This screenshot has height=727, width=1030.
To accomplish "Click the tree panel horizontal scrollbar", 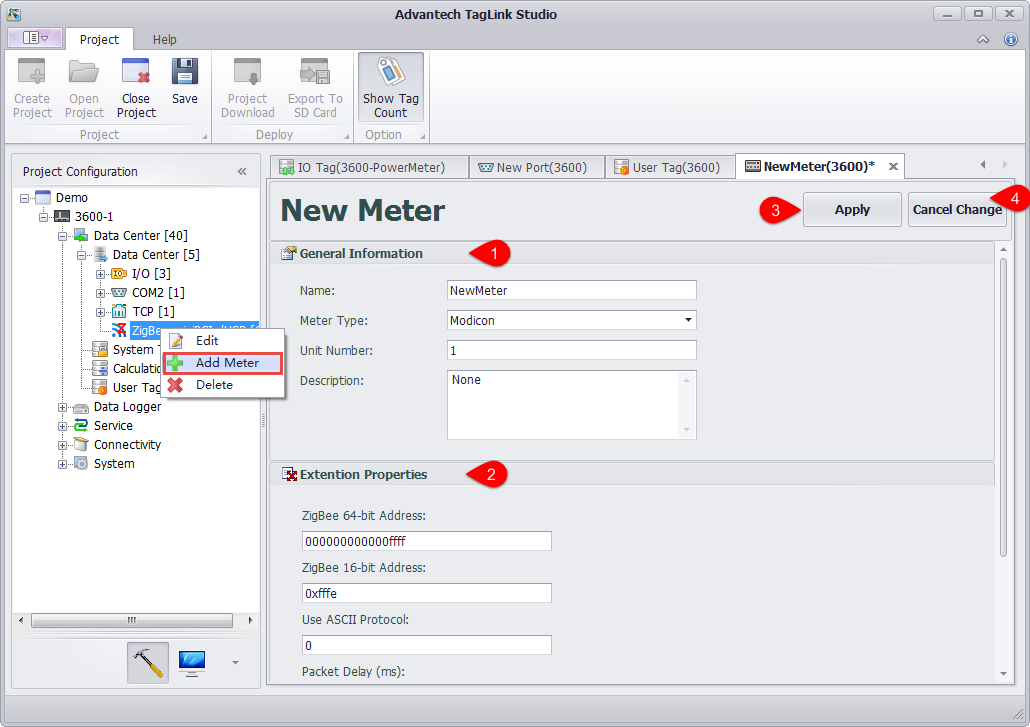I will (x=130, y=620).
